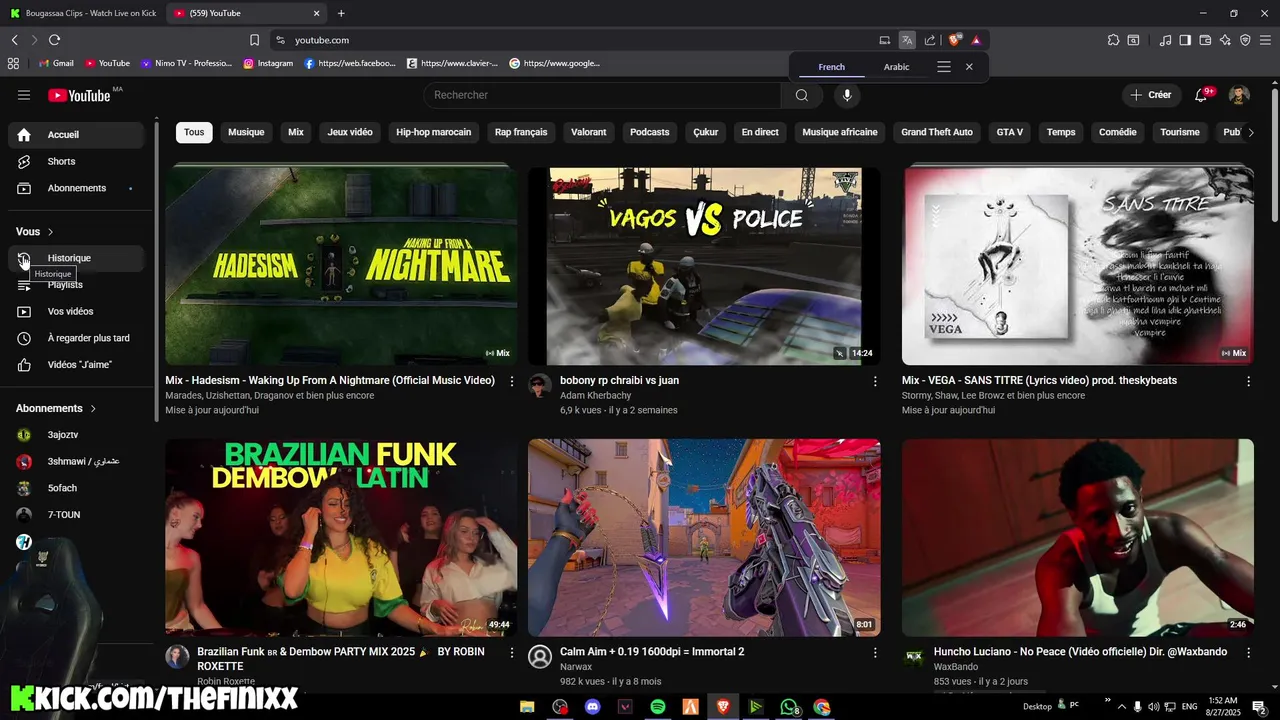Select the Valorant category chip

[589, 132]
